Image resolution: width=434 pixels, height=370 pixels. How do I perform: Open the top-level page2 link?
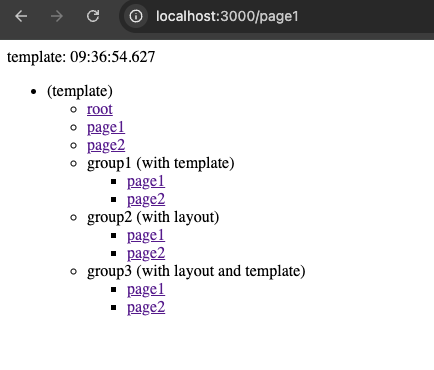(106, 146)
